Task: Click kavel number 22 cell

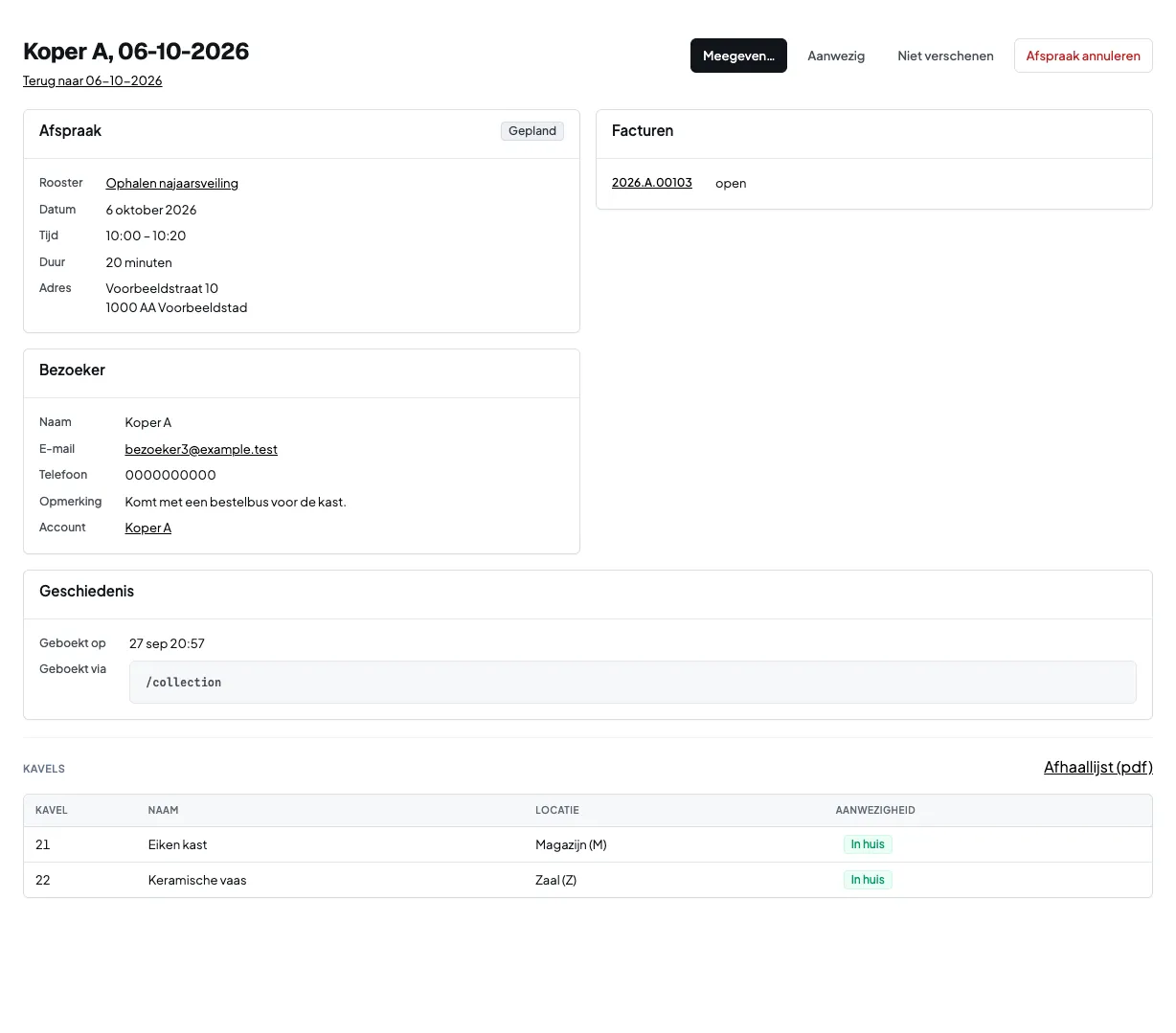Action: click(43, 880)
